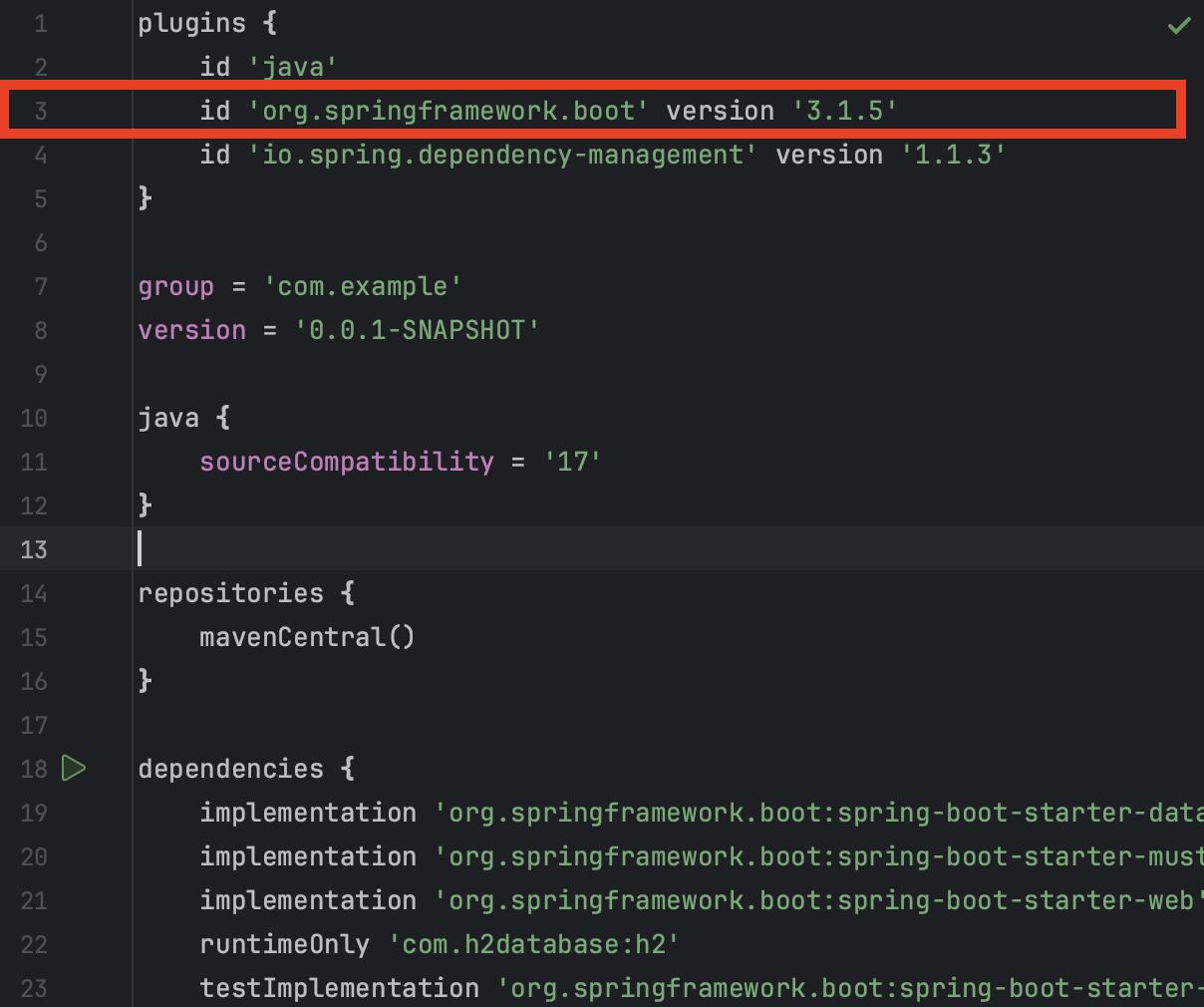Click the testImplementation configuration keyword
The width and height of the screenshot is (1204, 1007).
(339, 988)
